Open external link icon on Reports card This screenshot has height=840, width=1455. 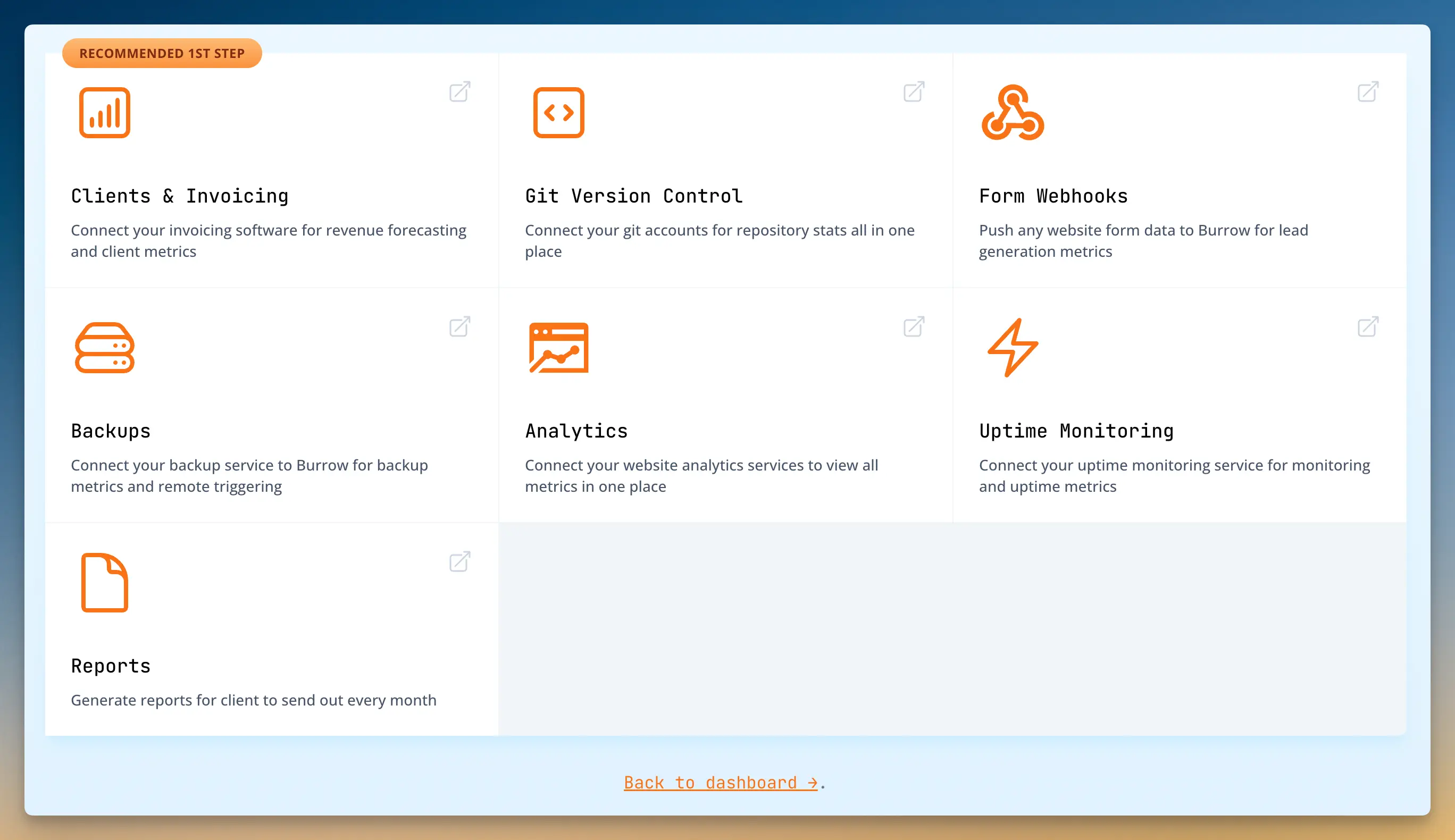[460, 561]
